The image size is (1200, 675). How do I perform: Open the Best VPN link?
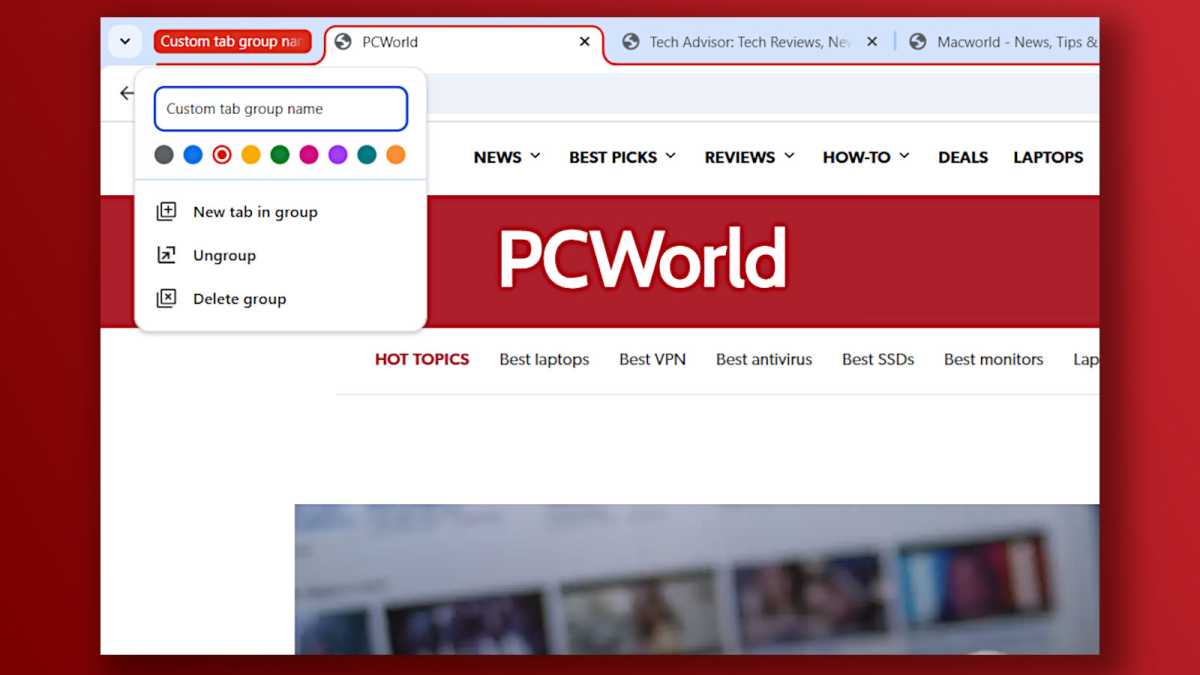tap(652, 359)
